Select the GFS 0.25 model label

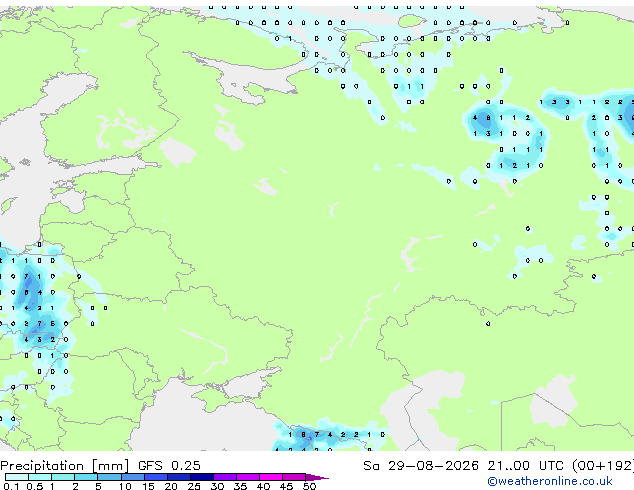click(x=169, y=466)
